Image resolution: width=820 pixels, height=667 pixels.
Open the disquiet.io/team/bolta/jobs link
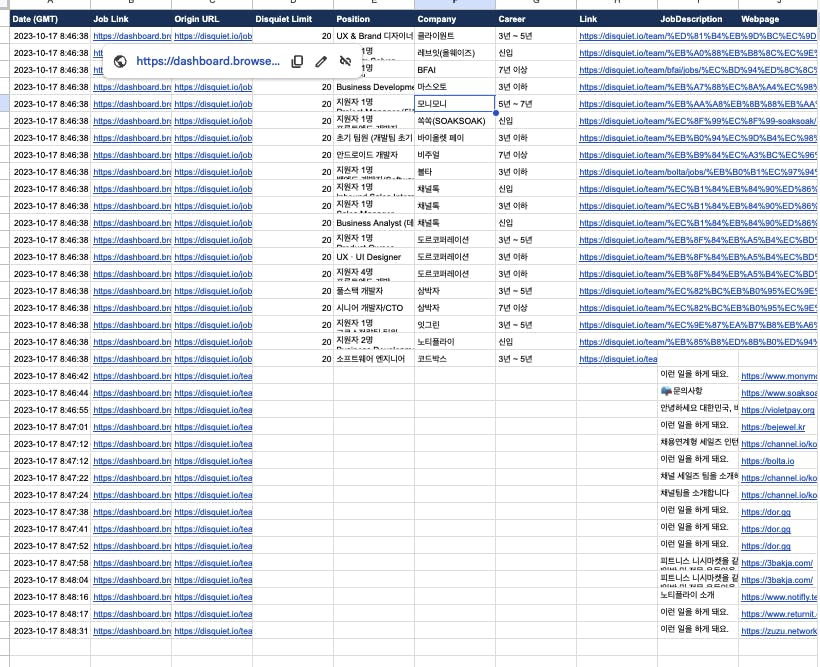coord(698,172)
